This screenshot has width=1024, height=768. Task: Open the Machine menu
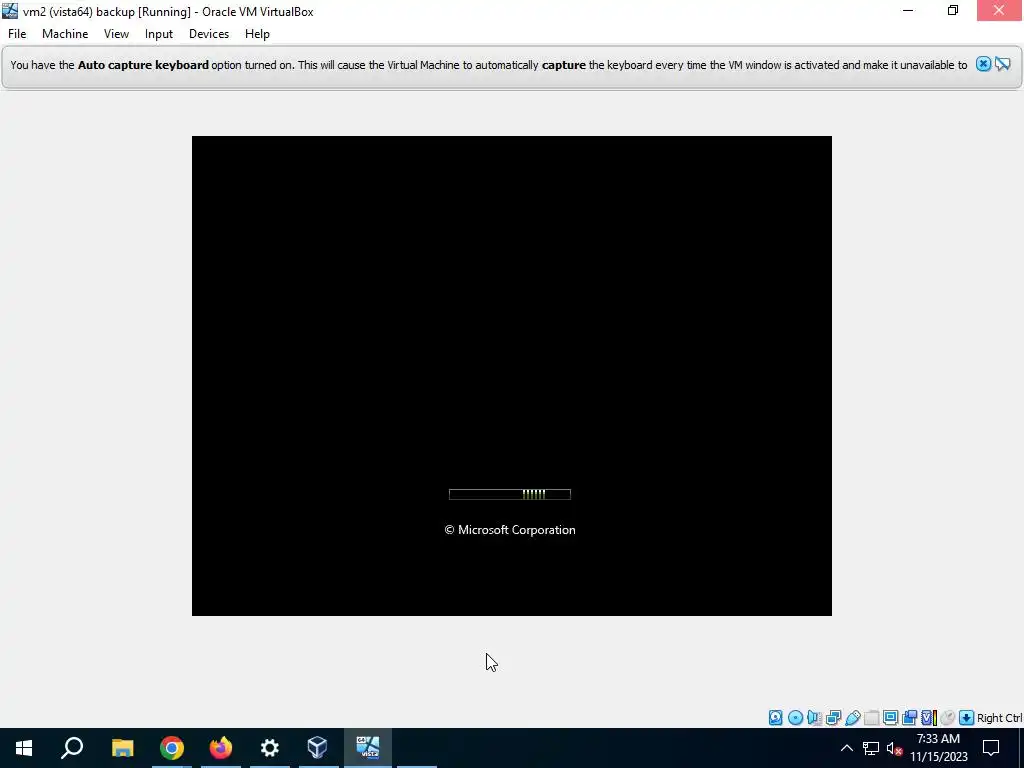tap(65, 34)
